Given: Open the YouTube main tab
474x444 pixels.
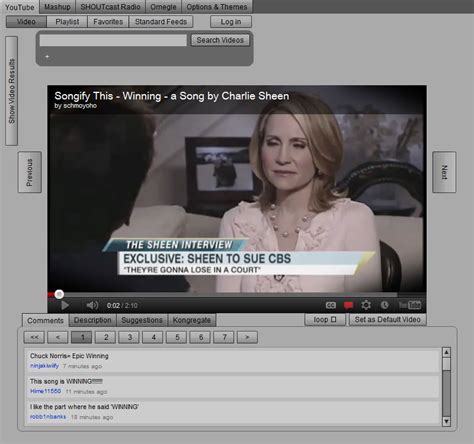Looking at the screenshot, I should point(20,7).
